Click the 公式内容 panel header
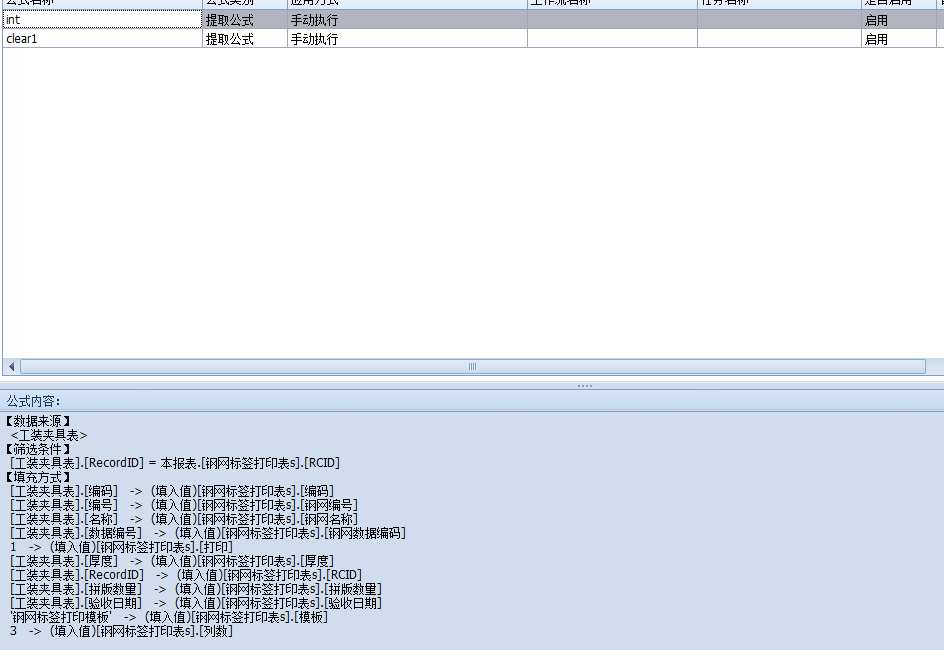Viewport: 944px width, 650px height. pos(34,400)
